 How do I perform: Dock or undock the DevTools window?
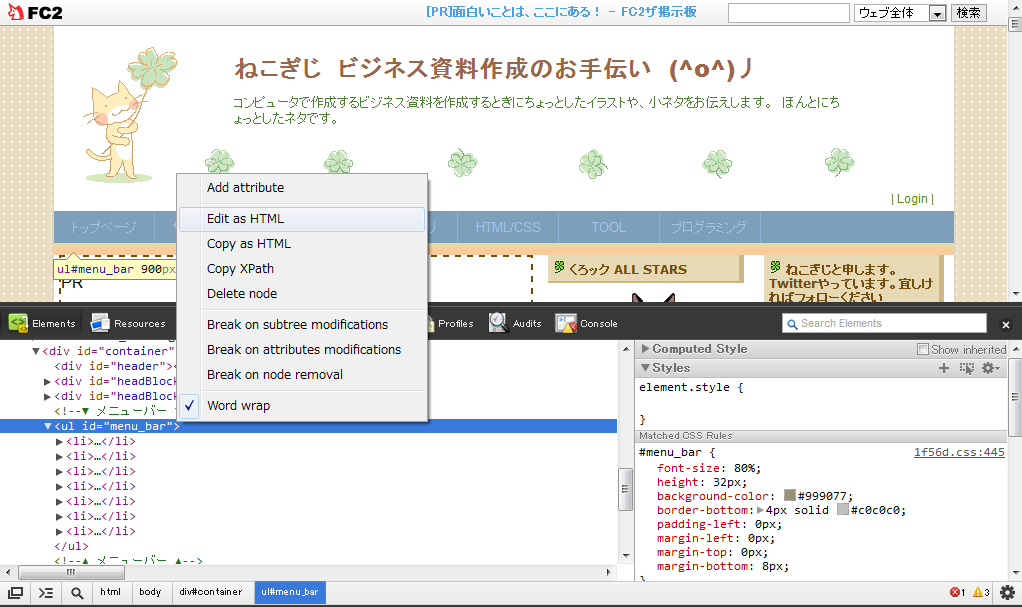pos(15,593)
